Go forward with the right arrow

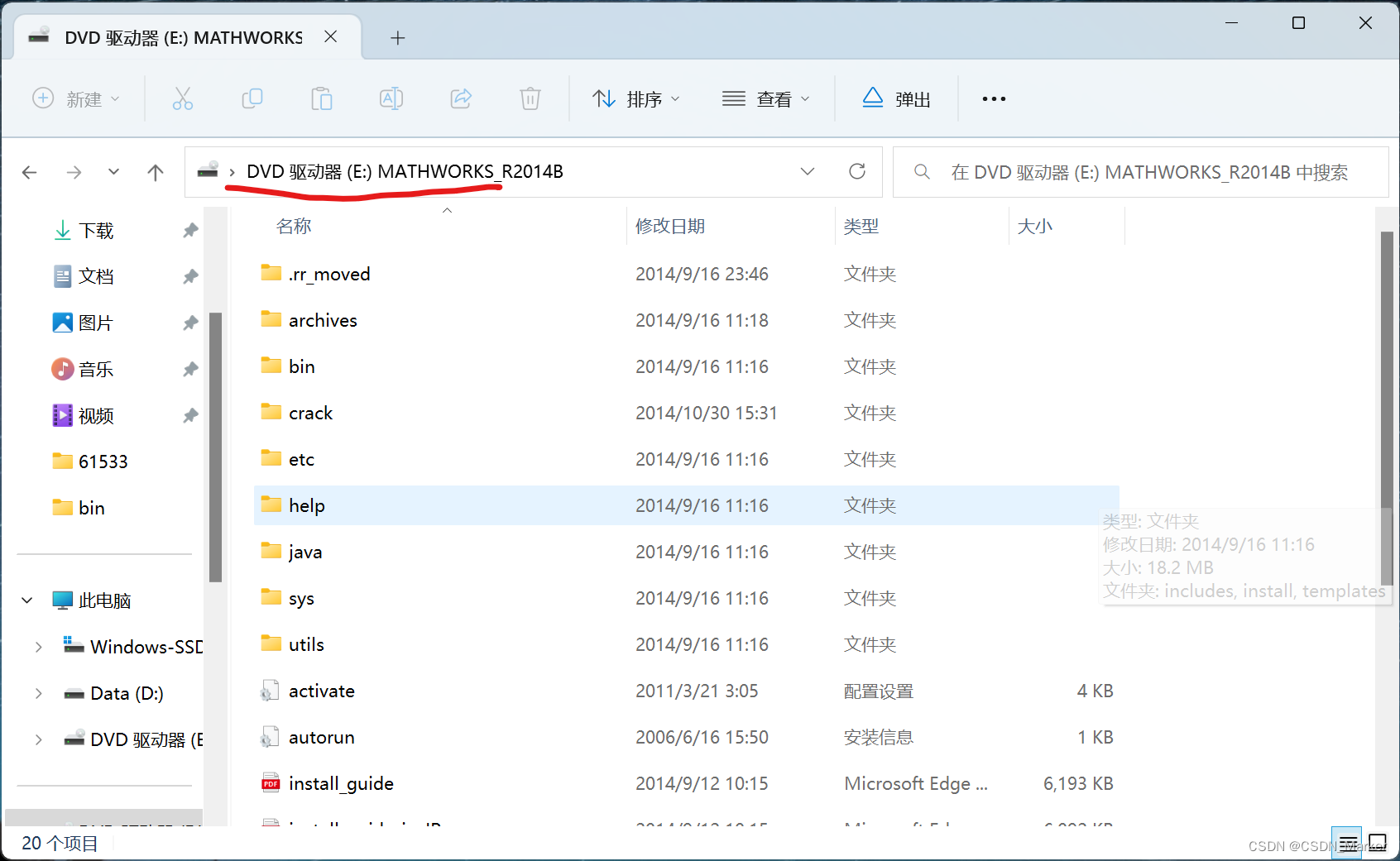[74, 172]
